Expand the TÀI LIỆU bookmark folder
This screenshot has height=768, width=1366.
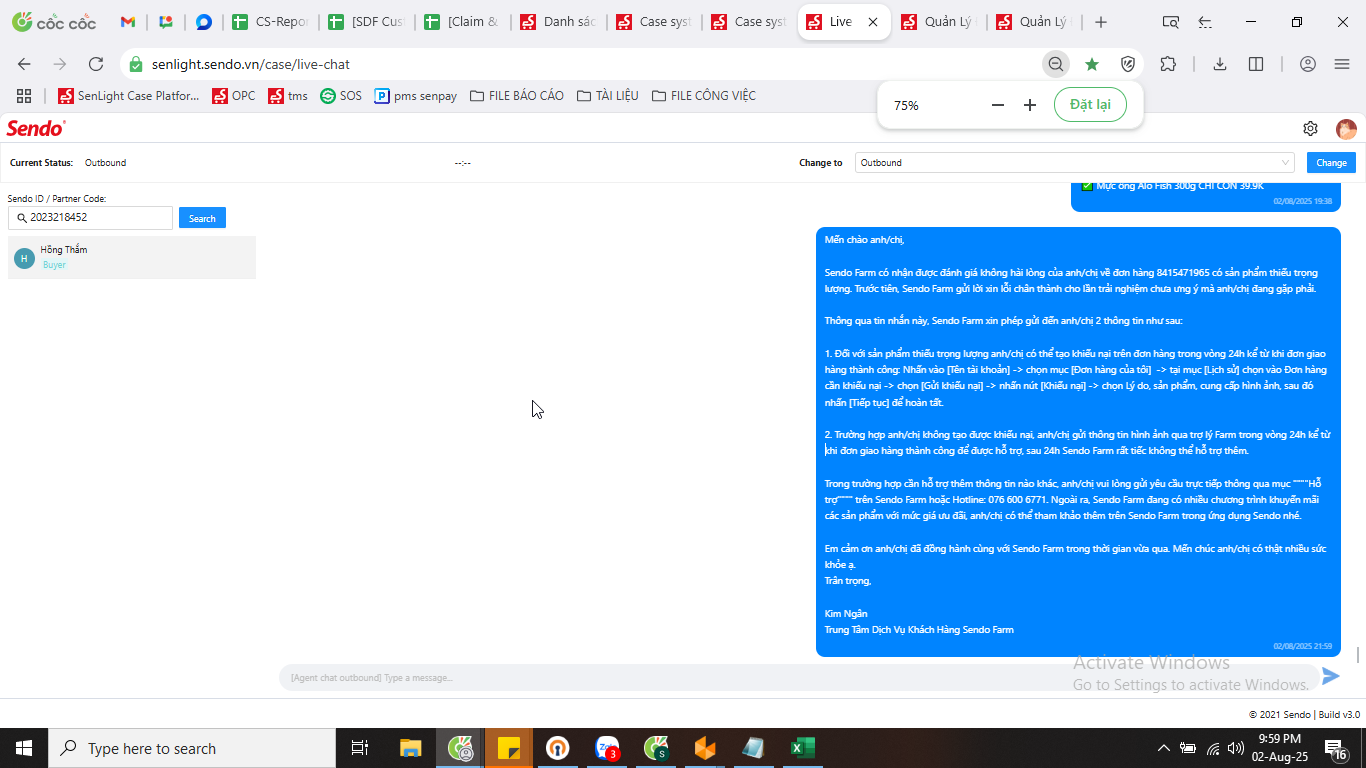pyautogui.click(x=607, y=96)
